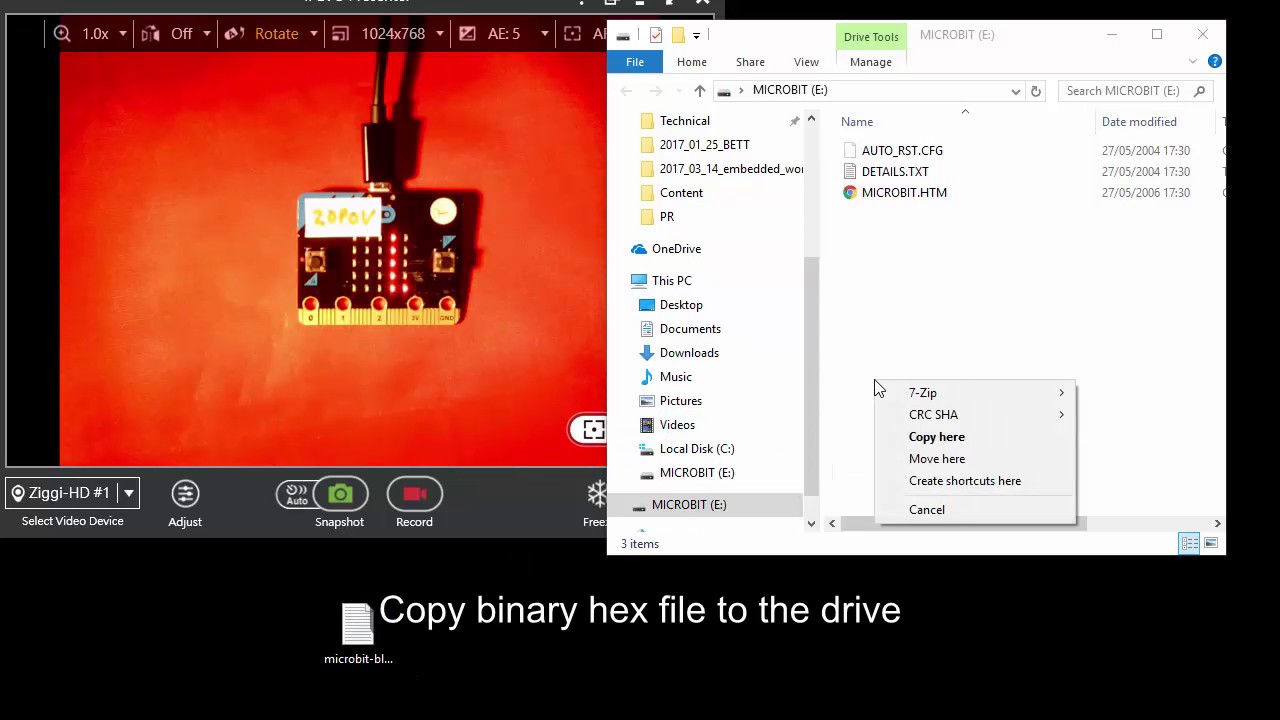The height and width of the screenshot is (720, 1280).
Task: Click the exposure icon beside AE: 5
Action: [467, 34]
